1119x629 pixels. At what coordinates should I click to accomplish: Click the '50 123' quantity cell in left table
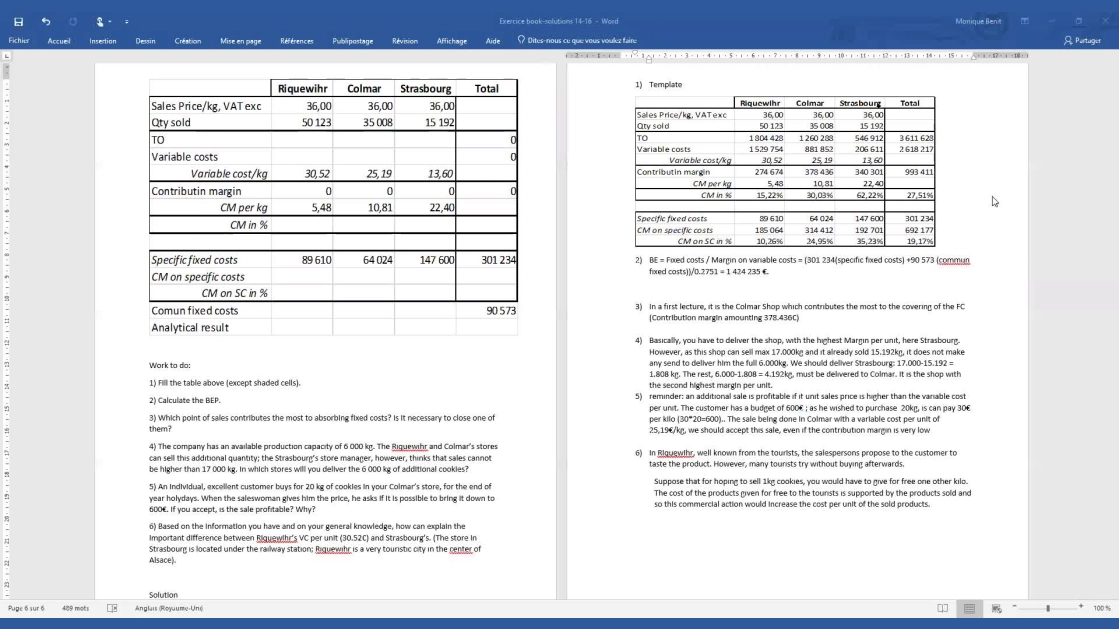pyautogui.click(x=316, y=122)
